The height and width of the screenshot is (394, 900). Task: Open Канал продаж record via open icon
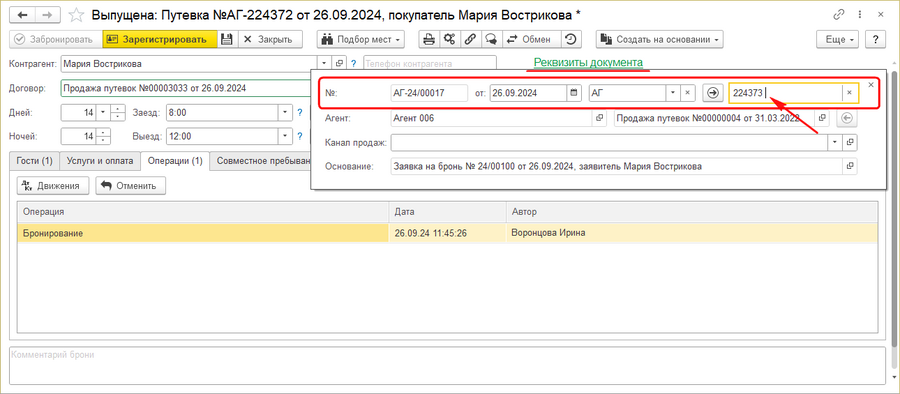tap(850, 142)
